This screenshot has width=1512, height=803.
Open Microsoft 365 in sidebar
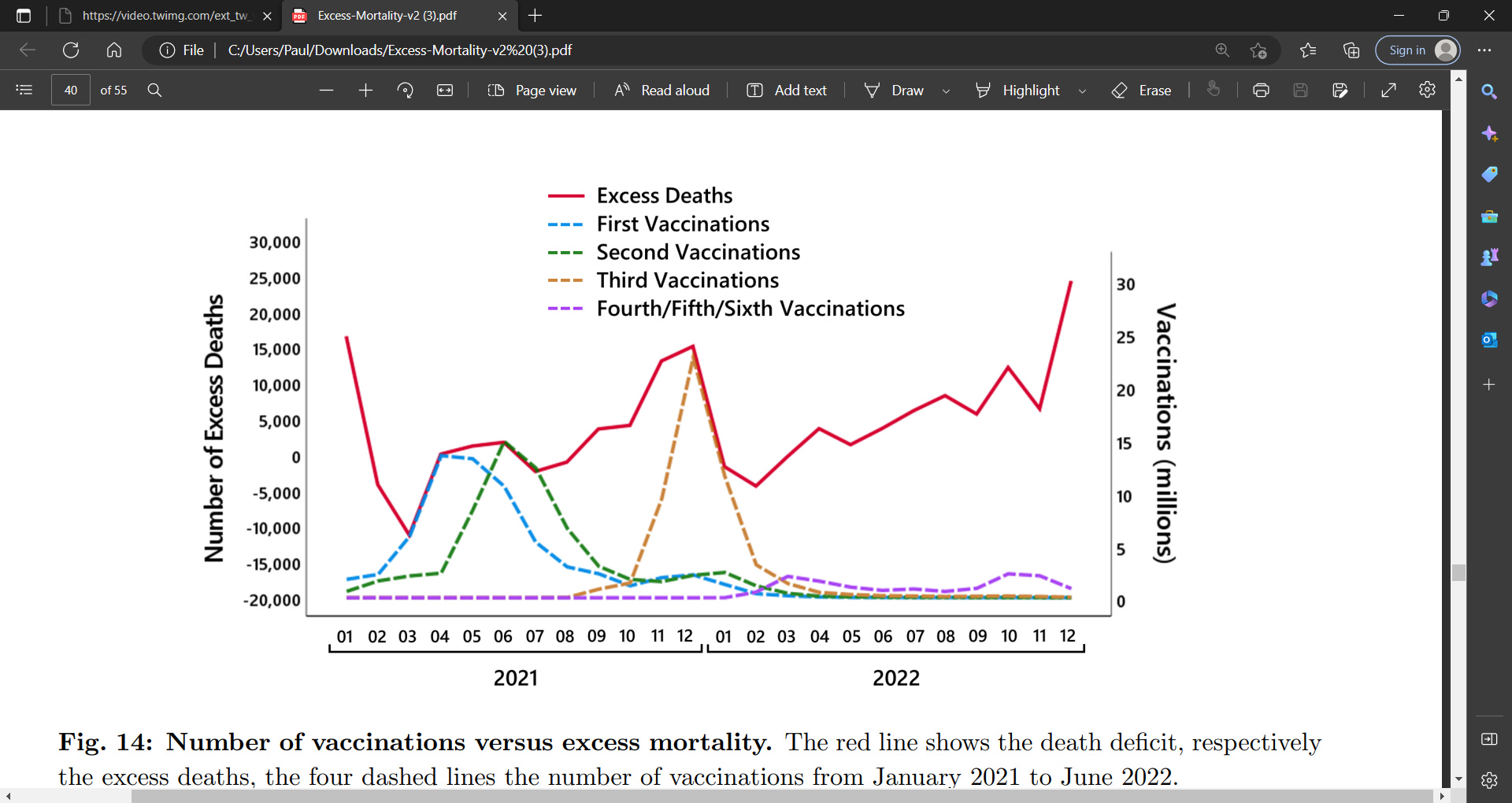pyautogui.click(x=1489, y=298)
